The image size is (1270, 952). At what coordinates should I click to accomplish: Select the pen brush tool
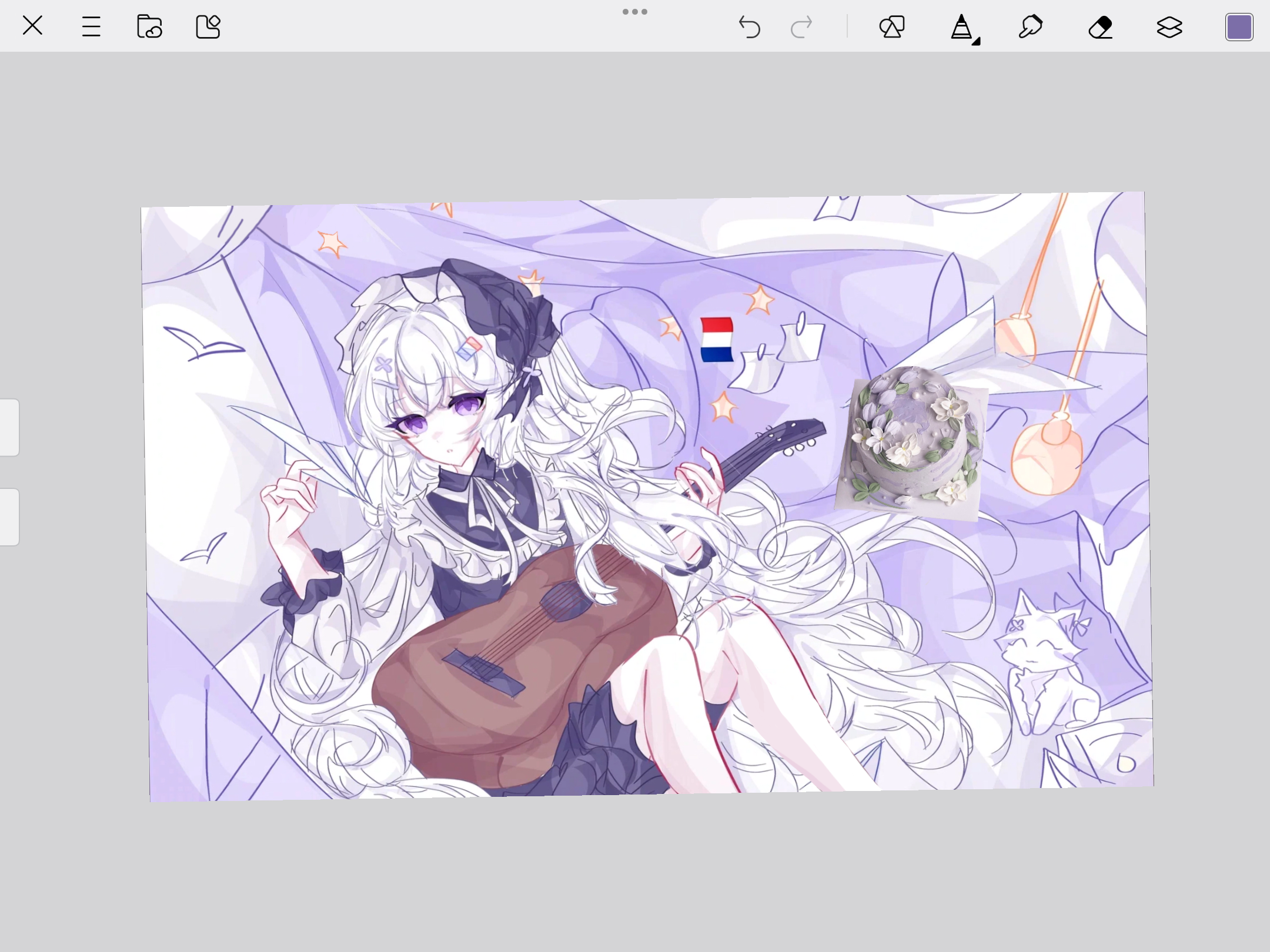point(962,27)
